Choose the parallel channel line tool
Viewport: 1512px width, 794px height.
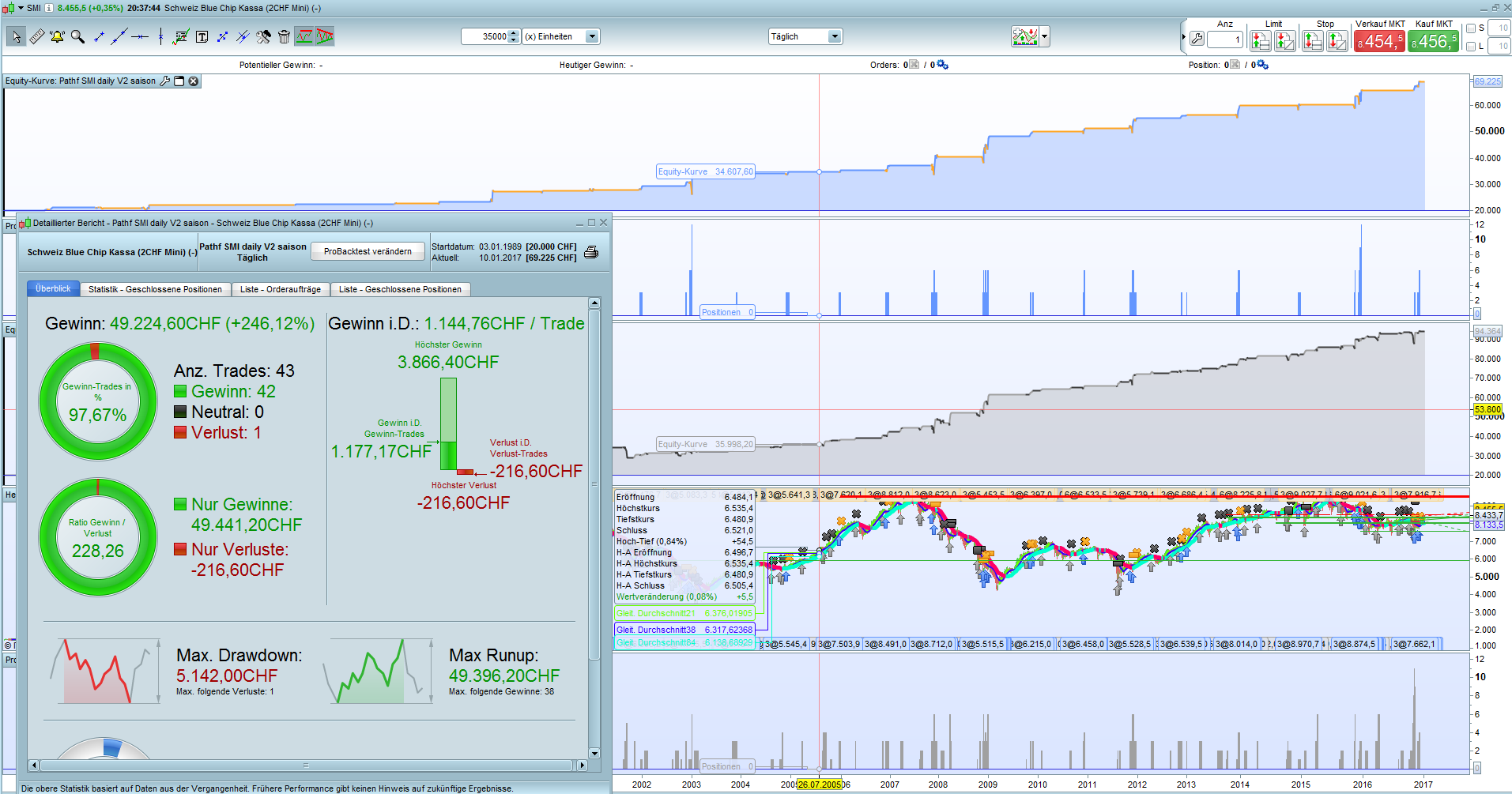point(243,36)
